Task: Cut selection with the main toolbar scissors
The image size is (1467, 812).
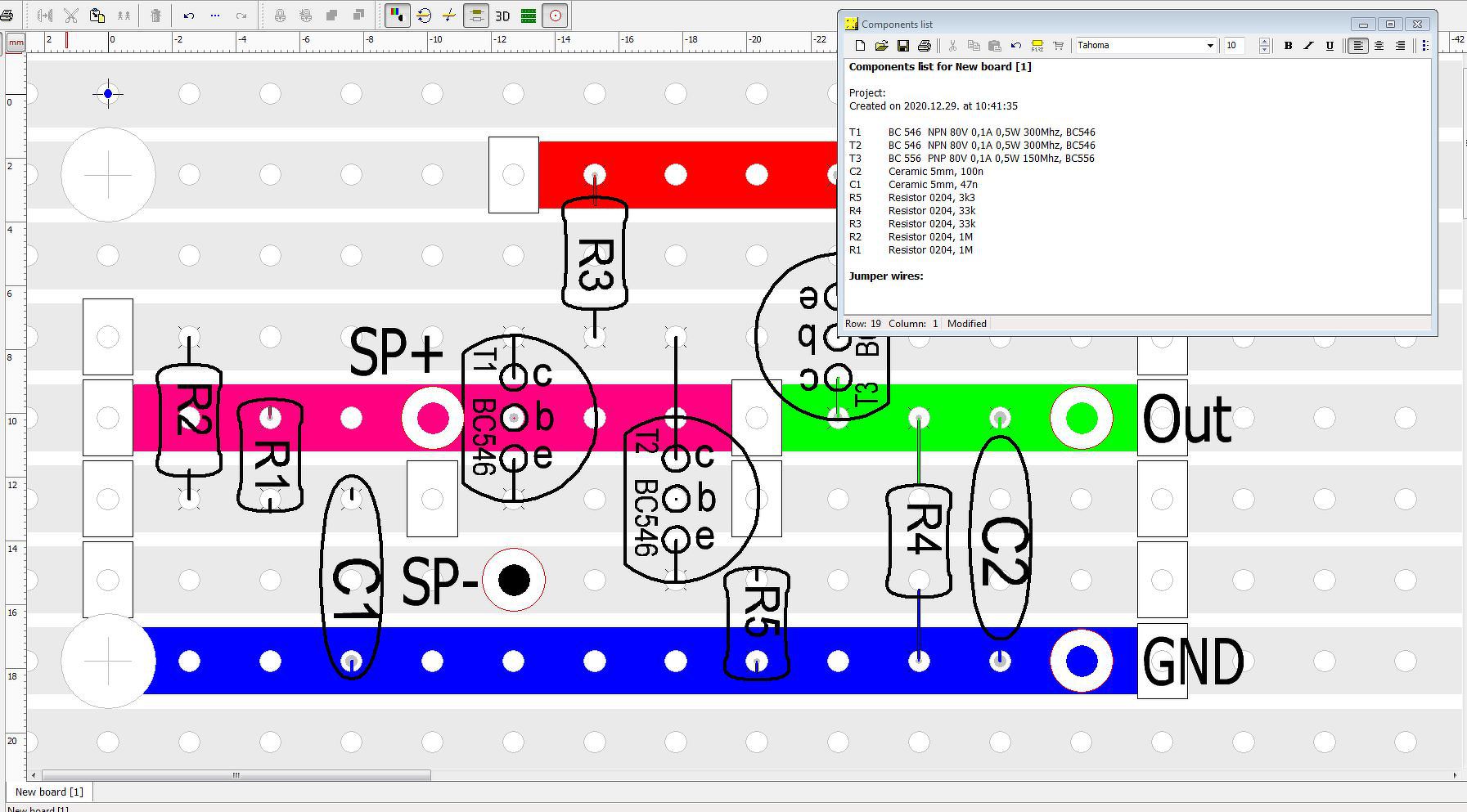Action: [71, 16]
